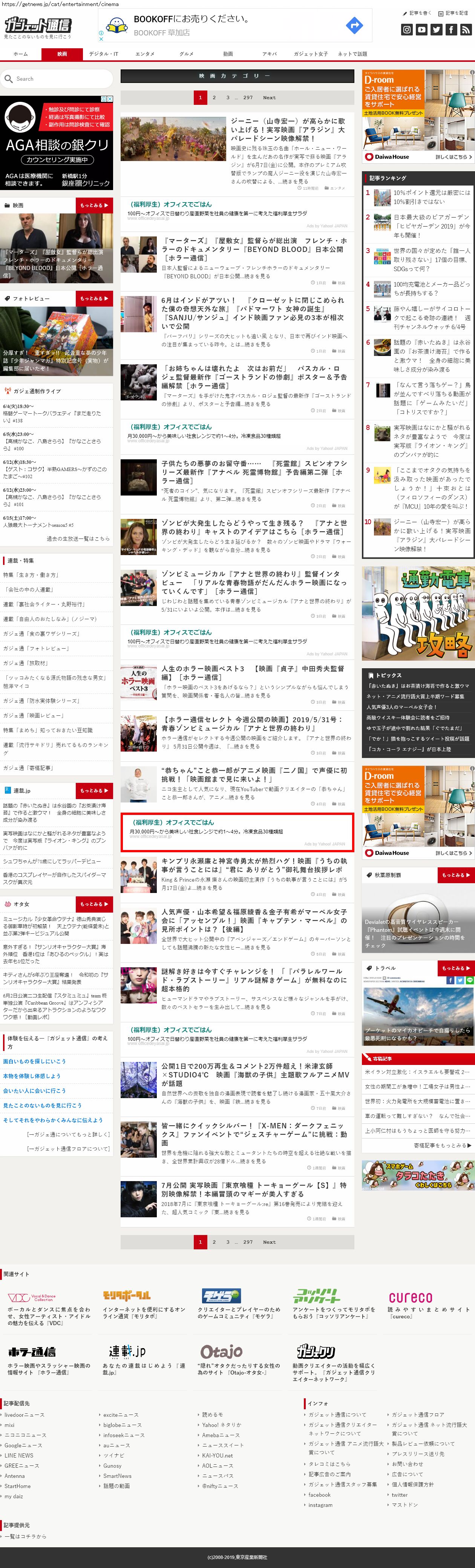
Task: Click the Facebook icon in the header
Action: click(451, 29)
